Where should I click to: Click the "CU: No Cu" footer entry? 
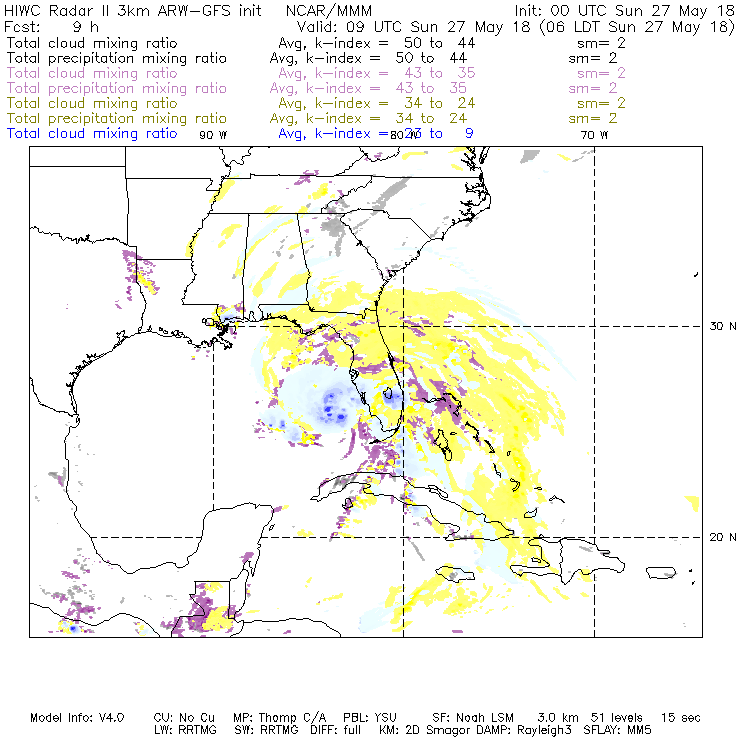(x=184, y=718)
